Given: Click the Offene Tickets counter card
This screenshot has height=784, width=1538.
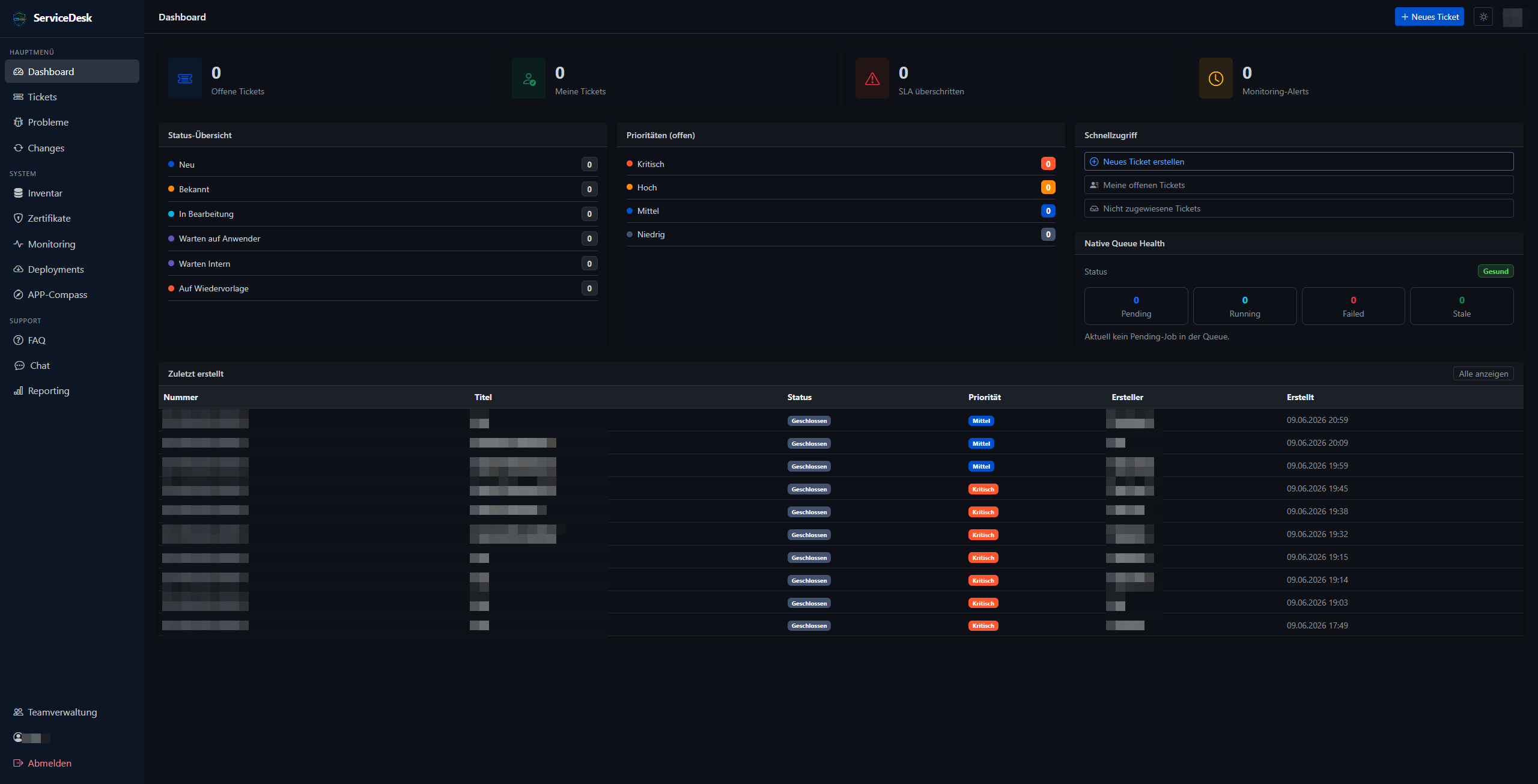Looking at the screenshot, I should click(x=326, y=79).
